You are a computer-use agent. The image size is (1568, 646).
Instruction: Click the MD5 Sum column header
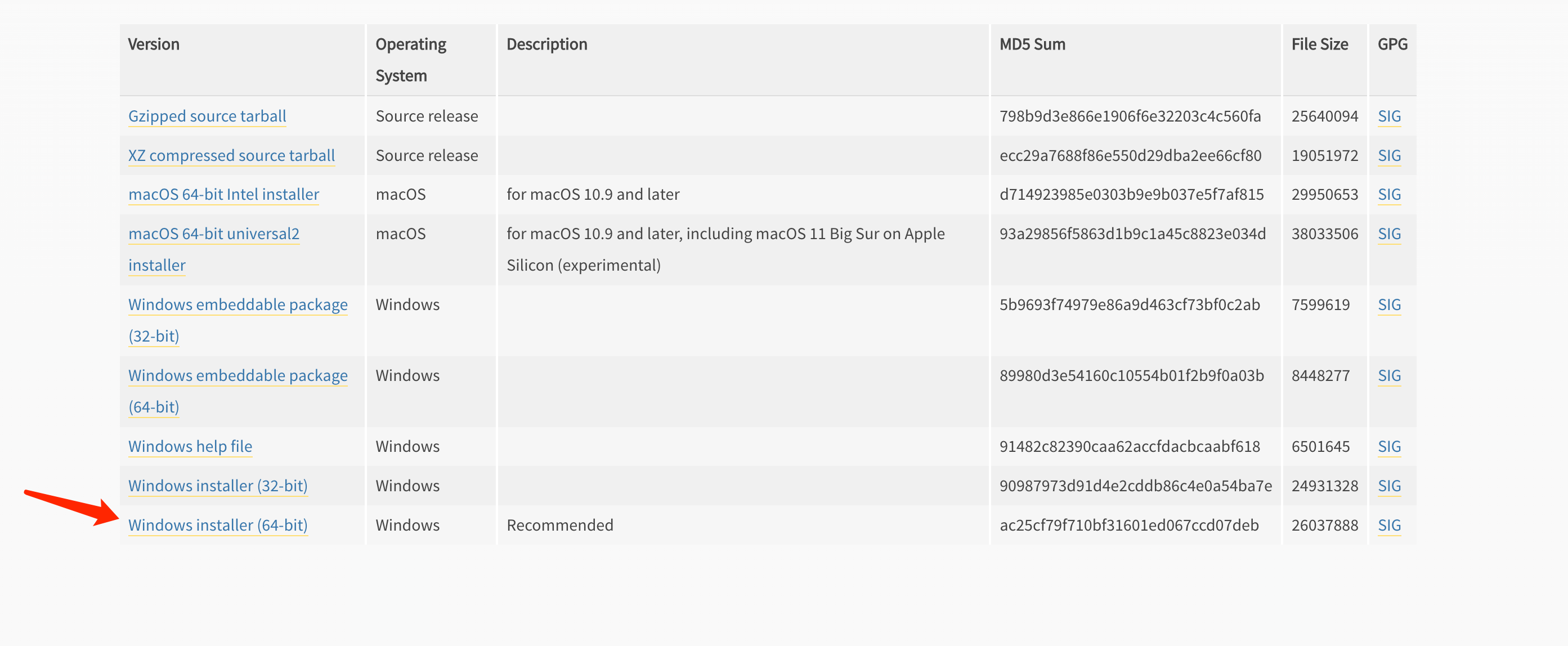(x=1032, y=44)
